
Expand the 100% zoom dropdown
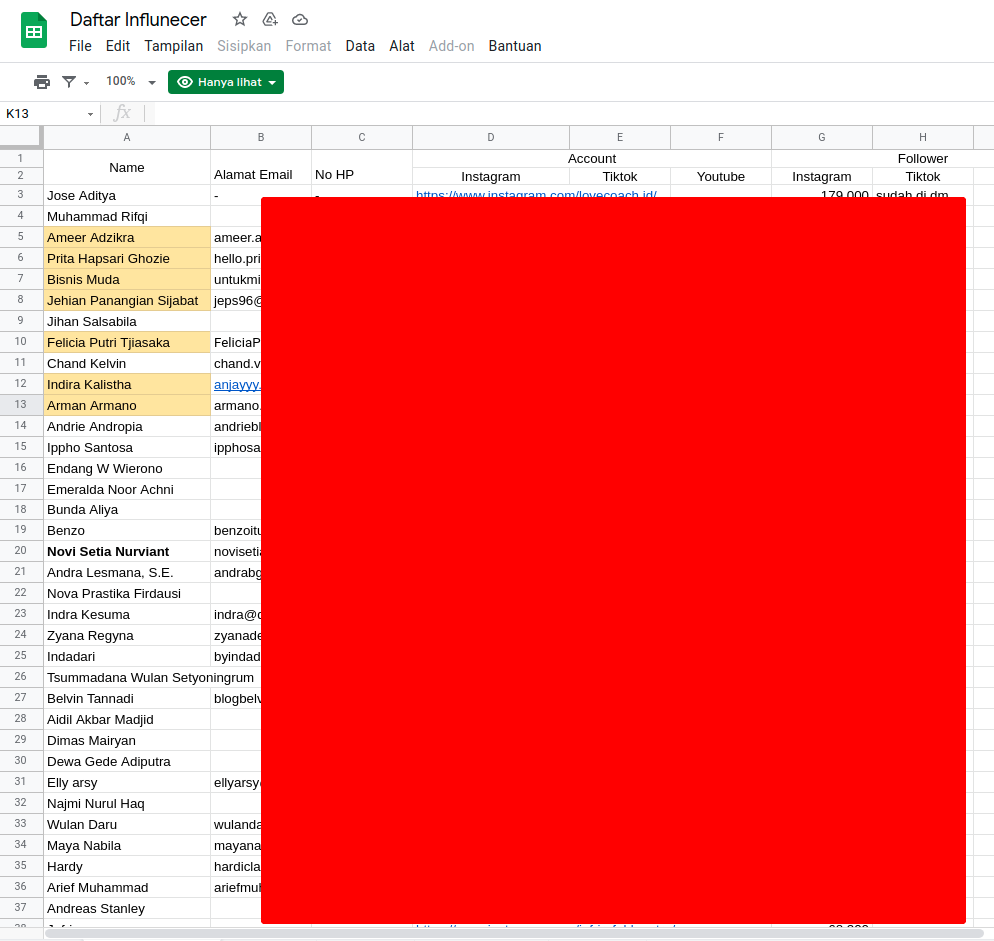[152, 83]
